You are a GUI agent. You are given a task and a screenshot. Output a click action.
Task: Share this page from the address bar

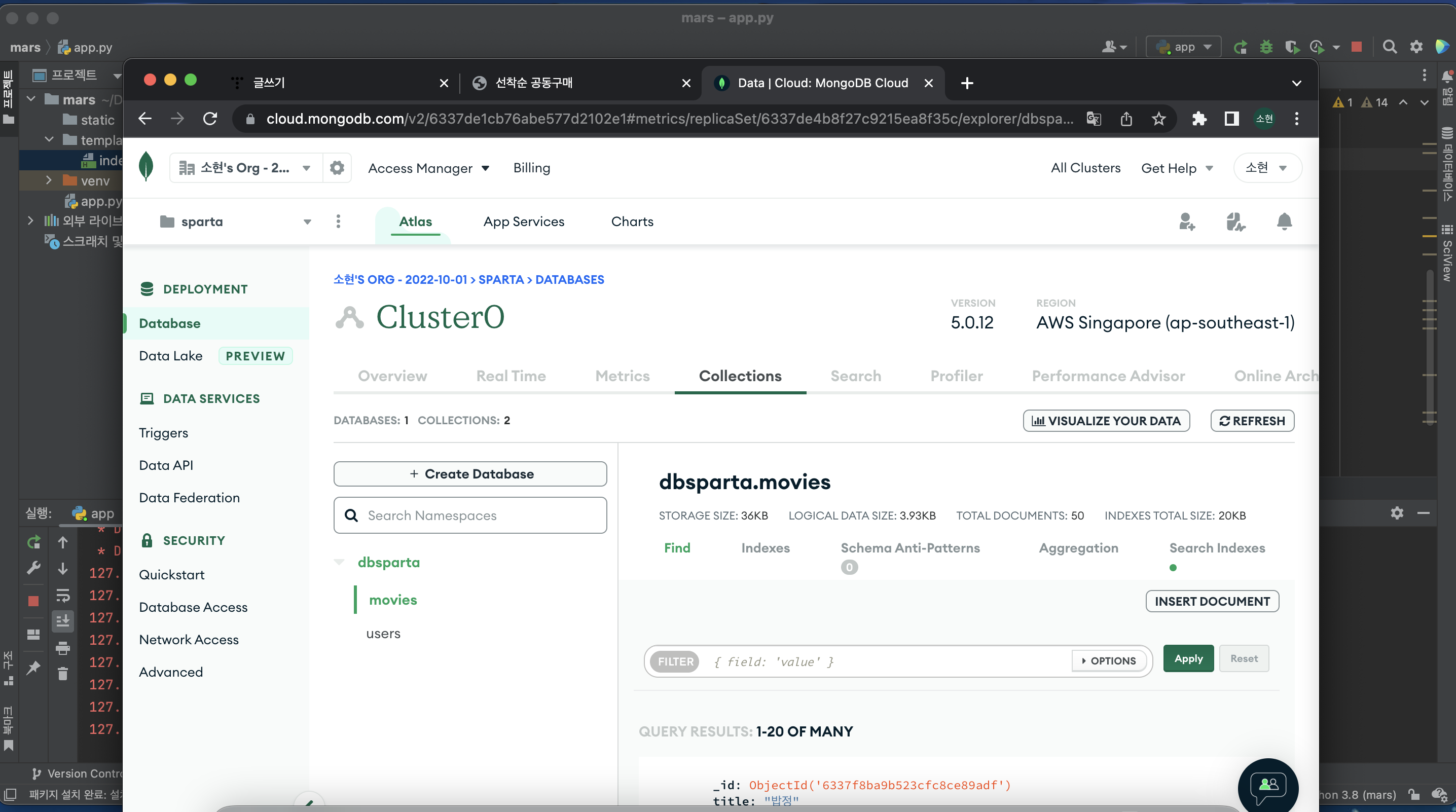click(x=1126, y=119)
